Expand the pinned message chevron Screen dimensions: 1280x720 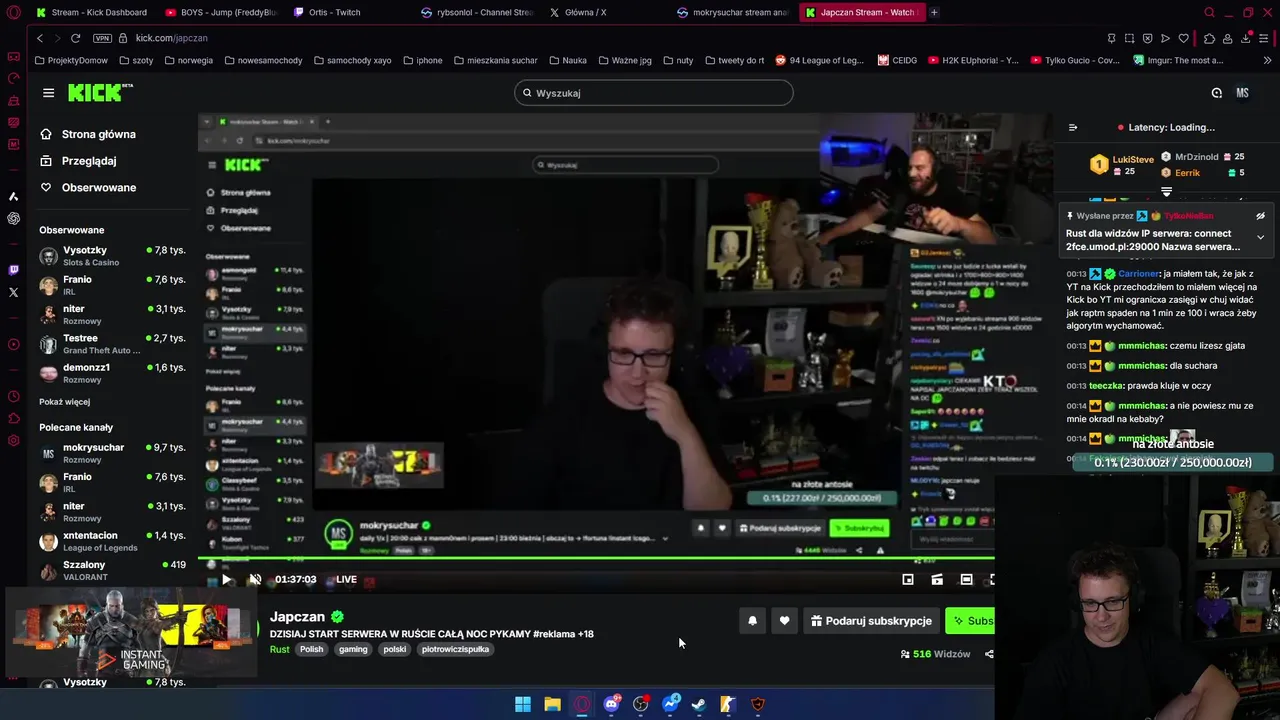(1260, 237)
